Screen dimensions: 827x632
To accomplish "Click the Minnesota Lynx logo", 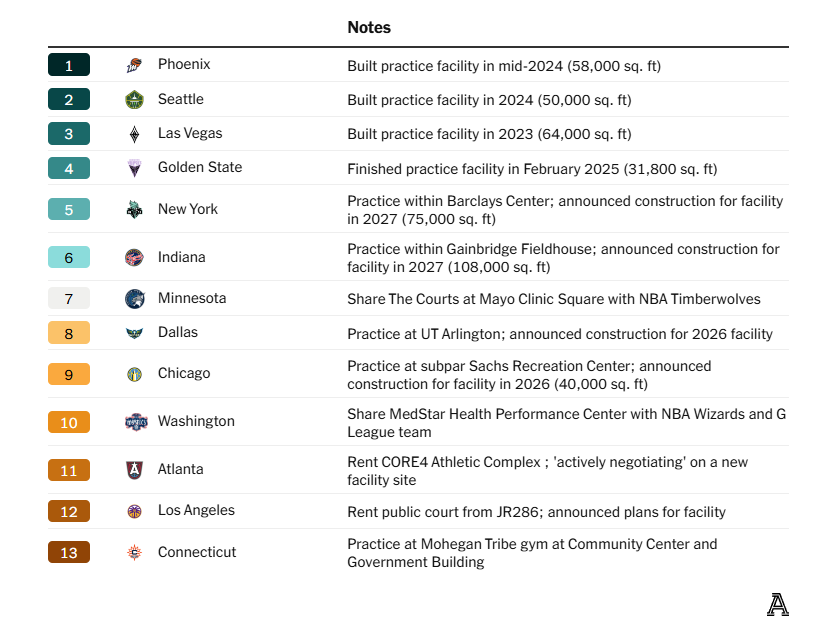I will [135, 298].
